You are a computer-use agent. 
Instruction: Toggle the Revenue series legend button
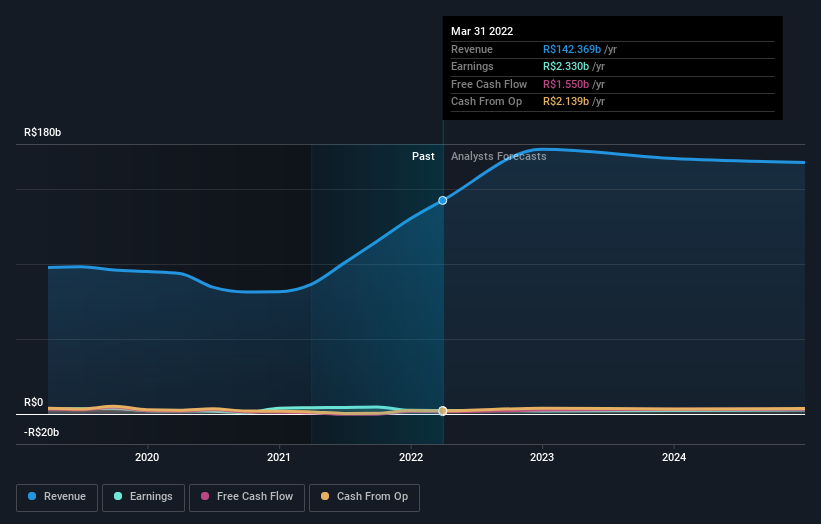(57, 497)
